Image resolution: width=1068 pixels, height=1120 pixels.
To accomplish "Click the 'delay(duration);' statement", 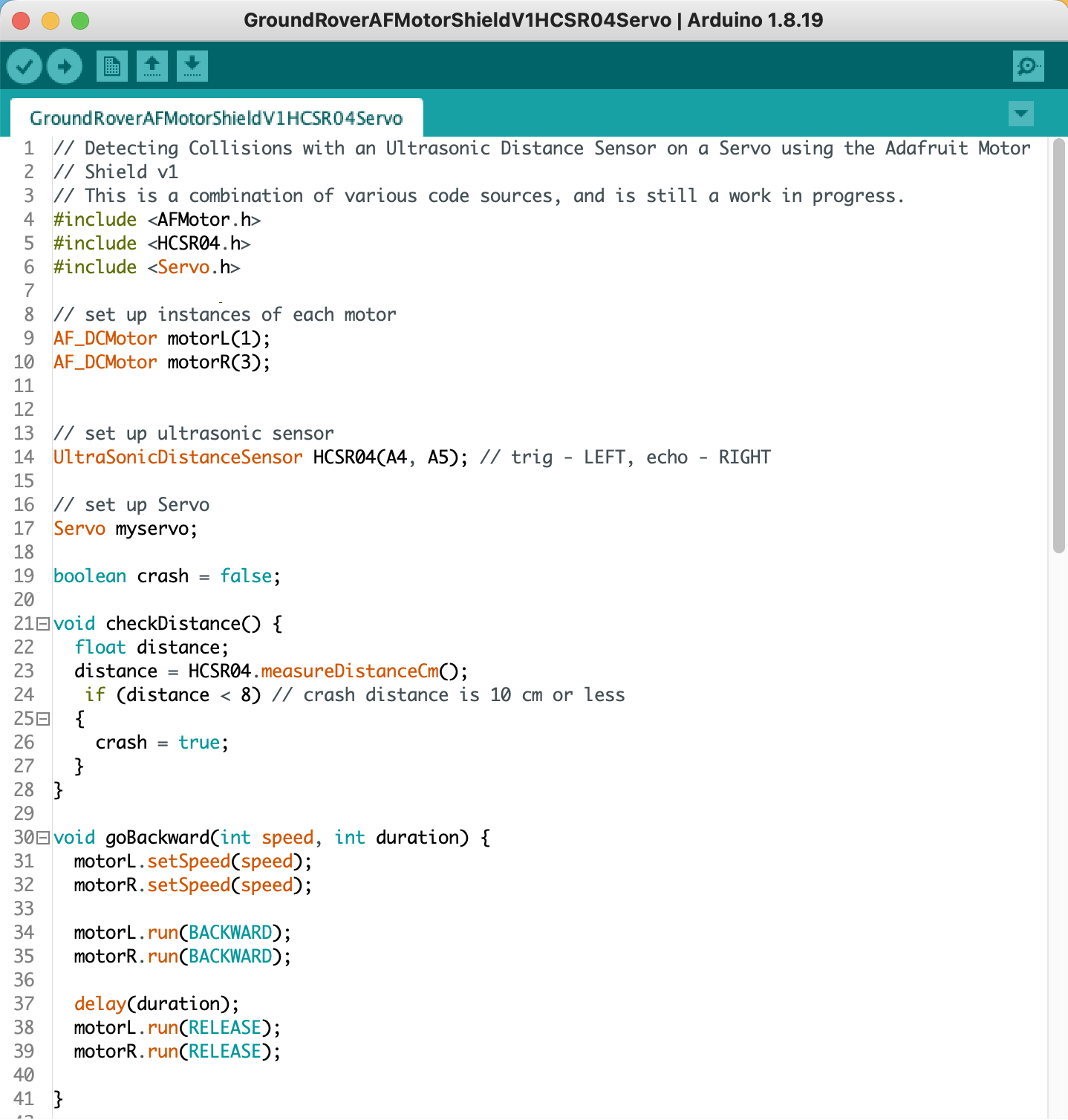I will [x=157, y=1004].
